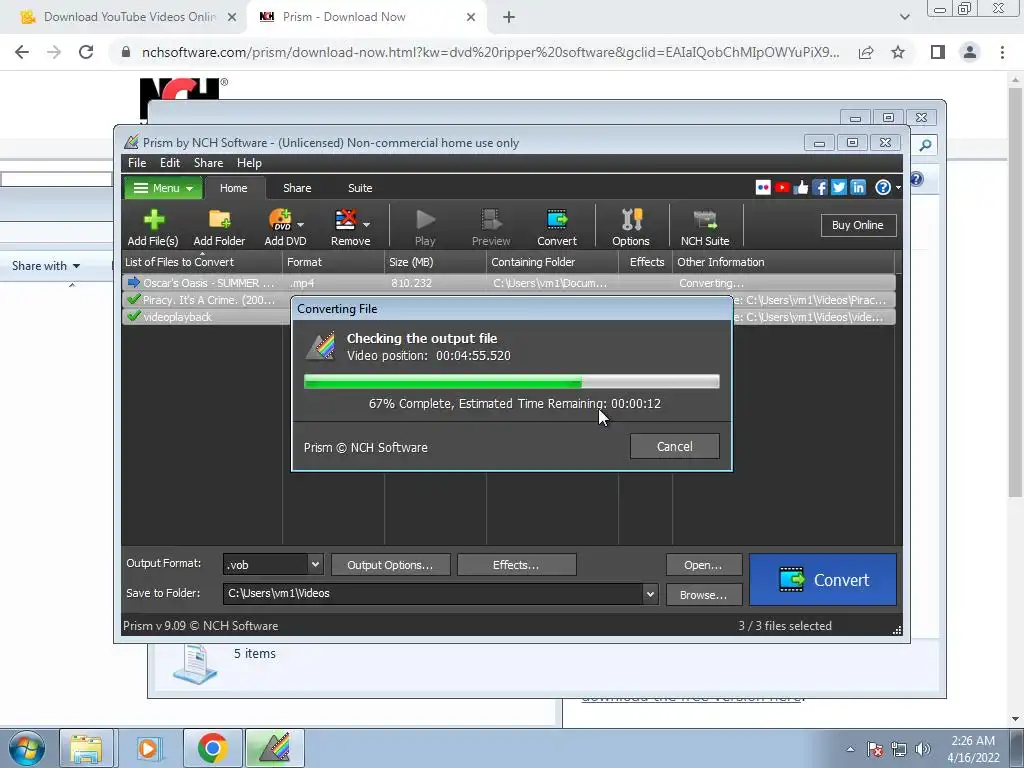Viewport: 1024px width, 768px height.
Task: Click the Output Options... button
Action: click(391, 565)
